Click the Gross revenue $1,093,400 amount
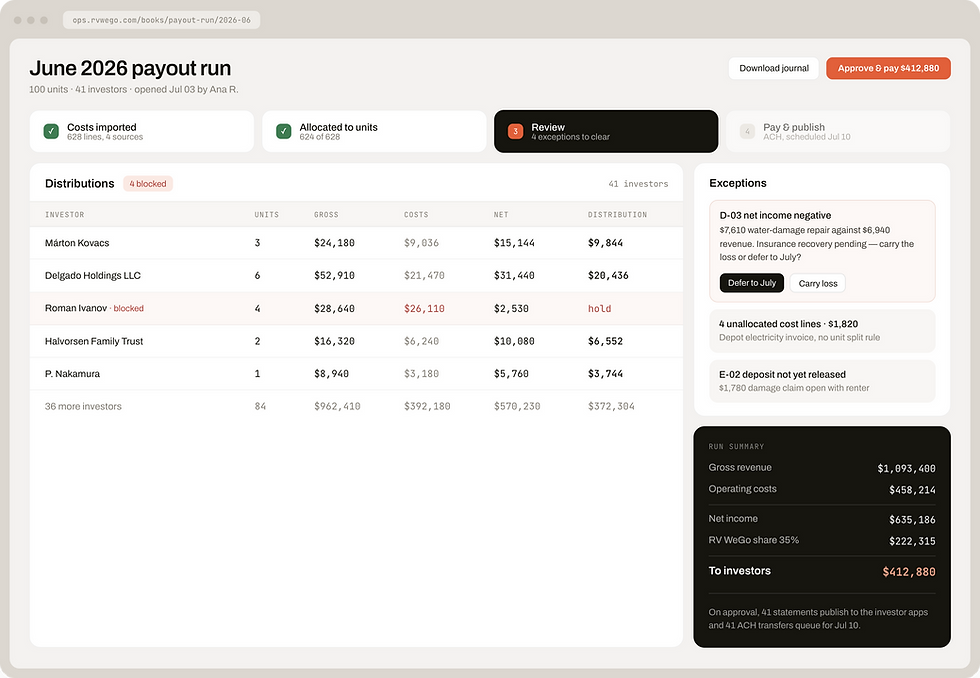The image size is (980, 678). (x=906, y=469)
